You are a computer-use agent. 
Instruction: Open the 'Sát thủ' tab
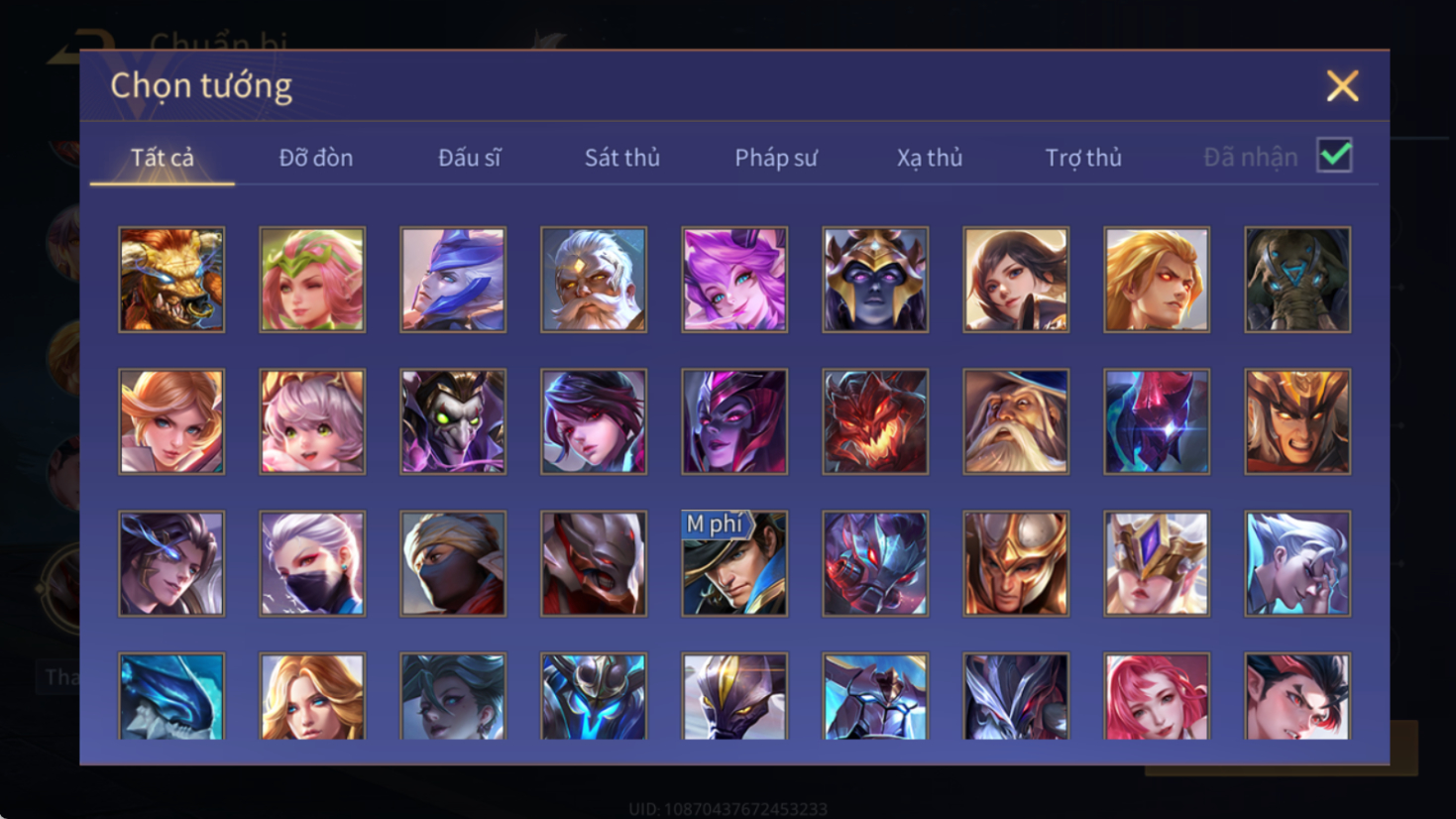tap(622, 158)
